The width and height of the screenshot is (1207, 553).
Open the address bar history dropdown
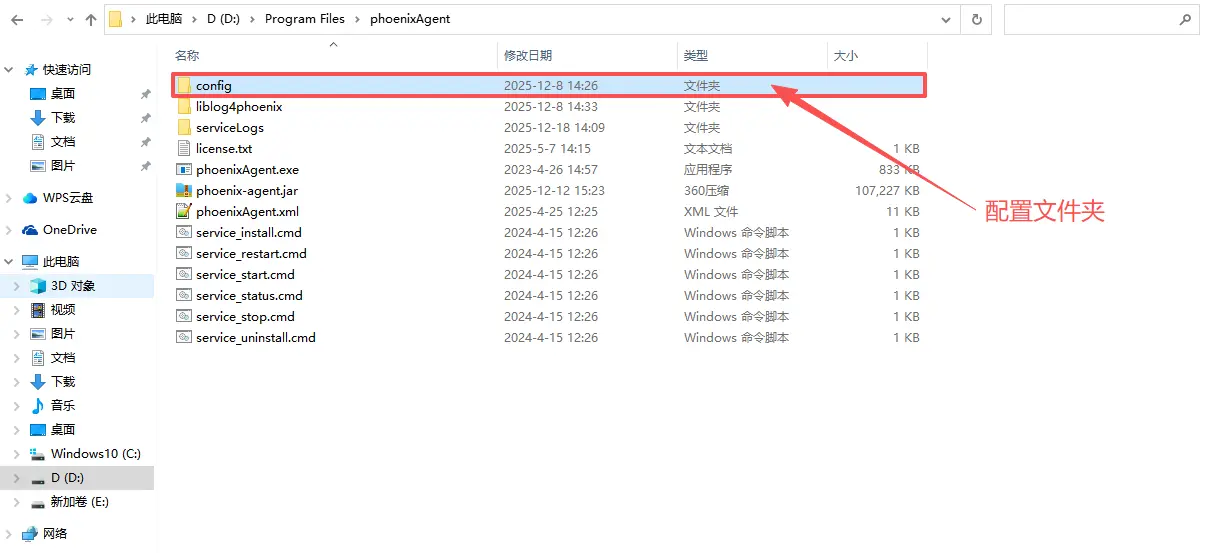pyautogui.click(x=946, y=20)
